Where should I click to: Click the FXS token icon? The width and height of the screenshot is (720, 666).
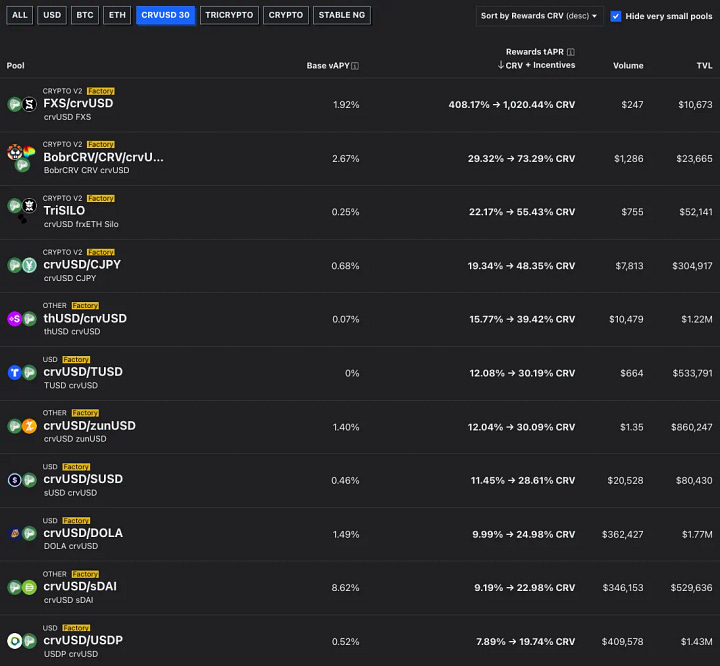pyautogui.click(x=29, y=105)
